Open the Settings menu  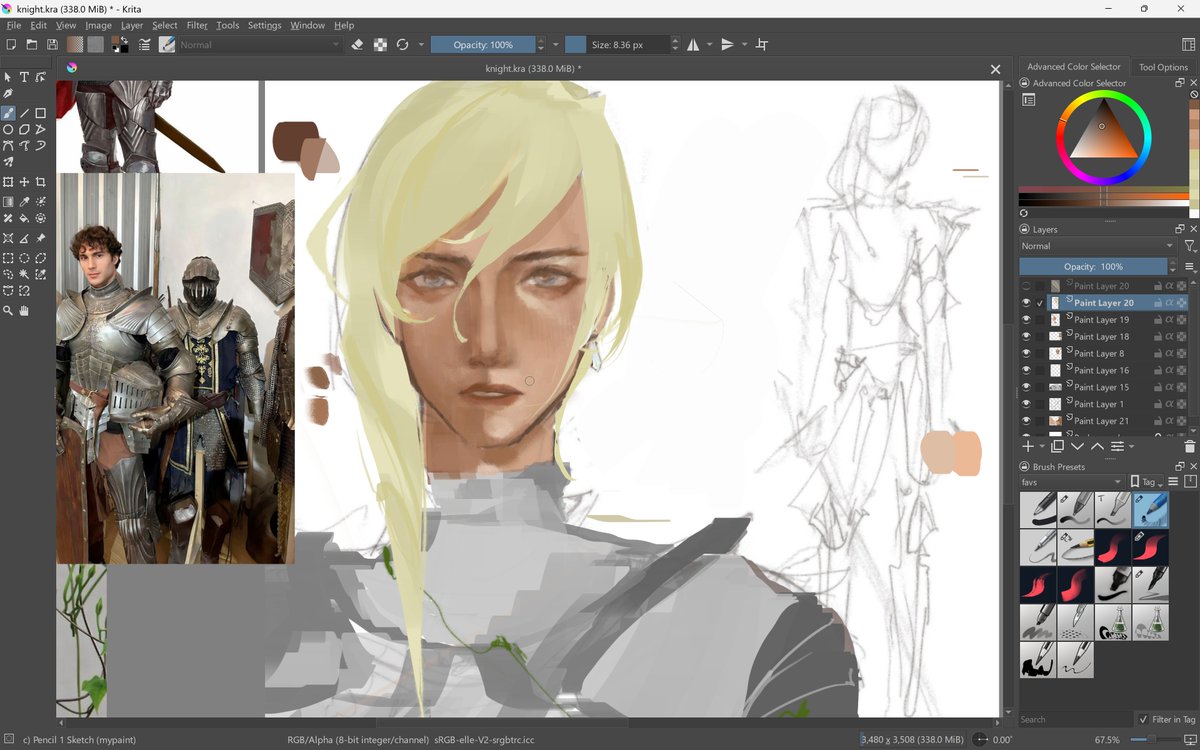[x=265, y=25]
